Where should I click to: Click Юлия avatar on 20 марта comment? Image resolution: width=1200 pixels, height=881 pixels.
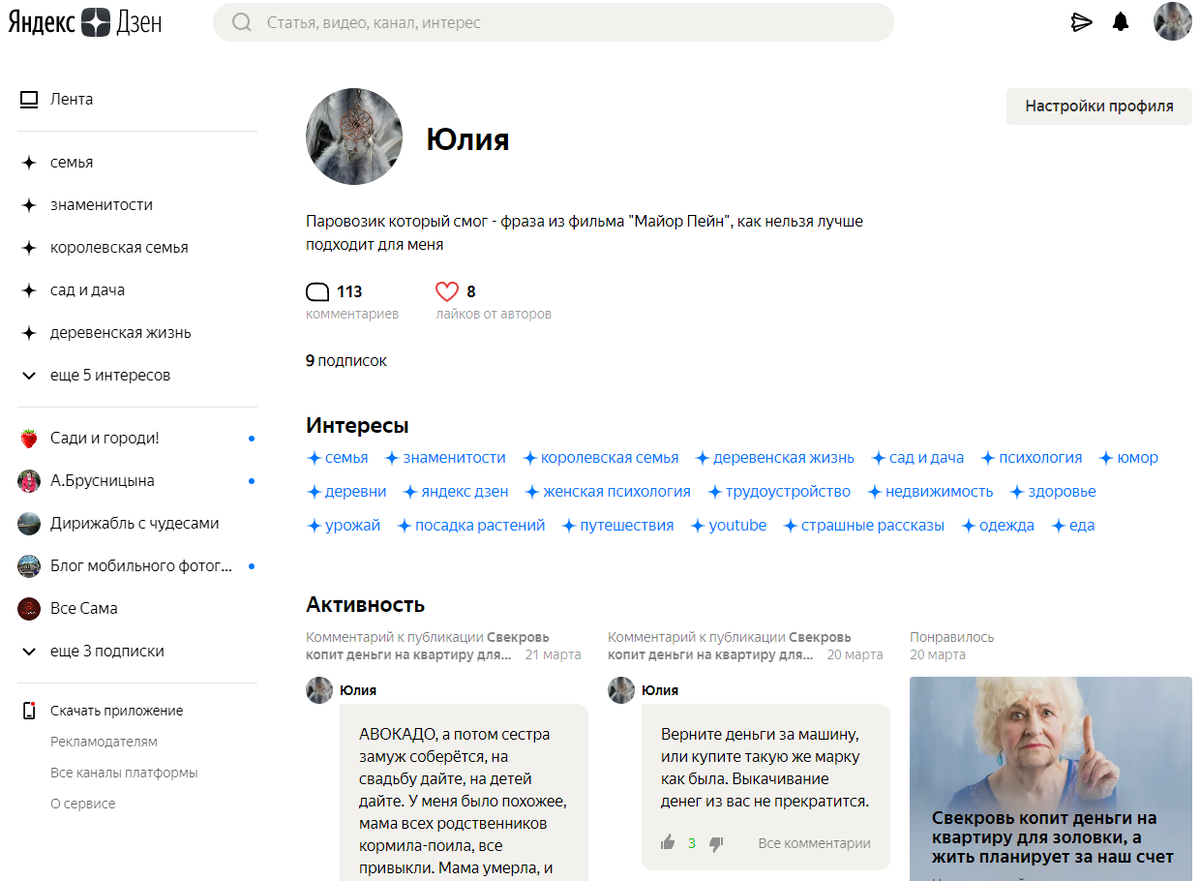tap(621, 690)
